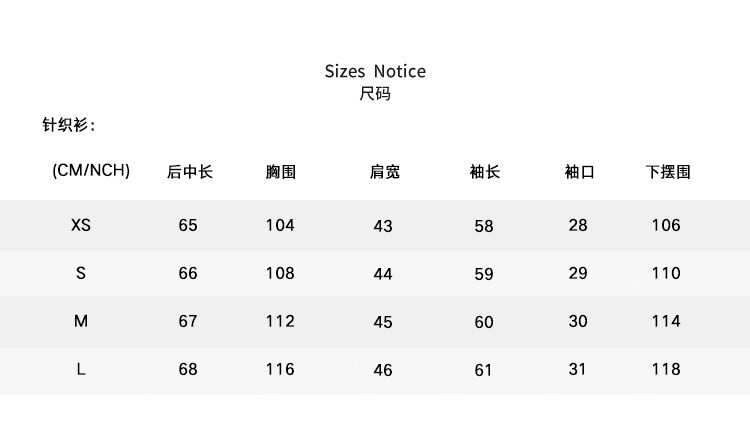
Task: Click the L size row label
Action: 81,369
